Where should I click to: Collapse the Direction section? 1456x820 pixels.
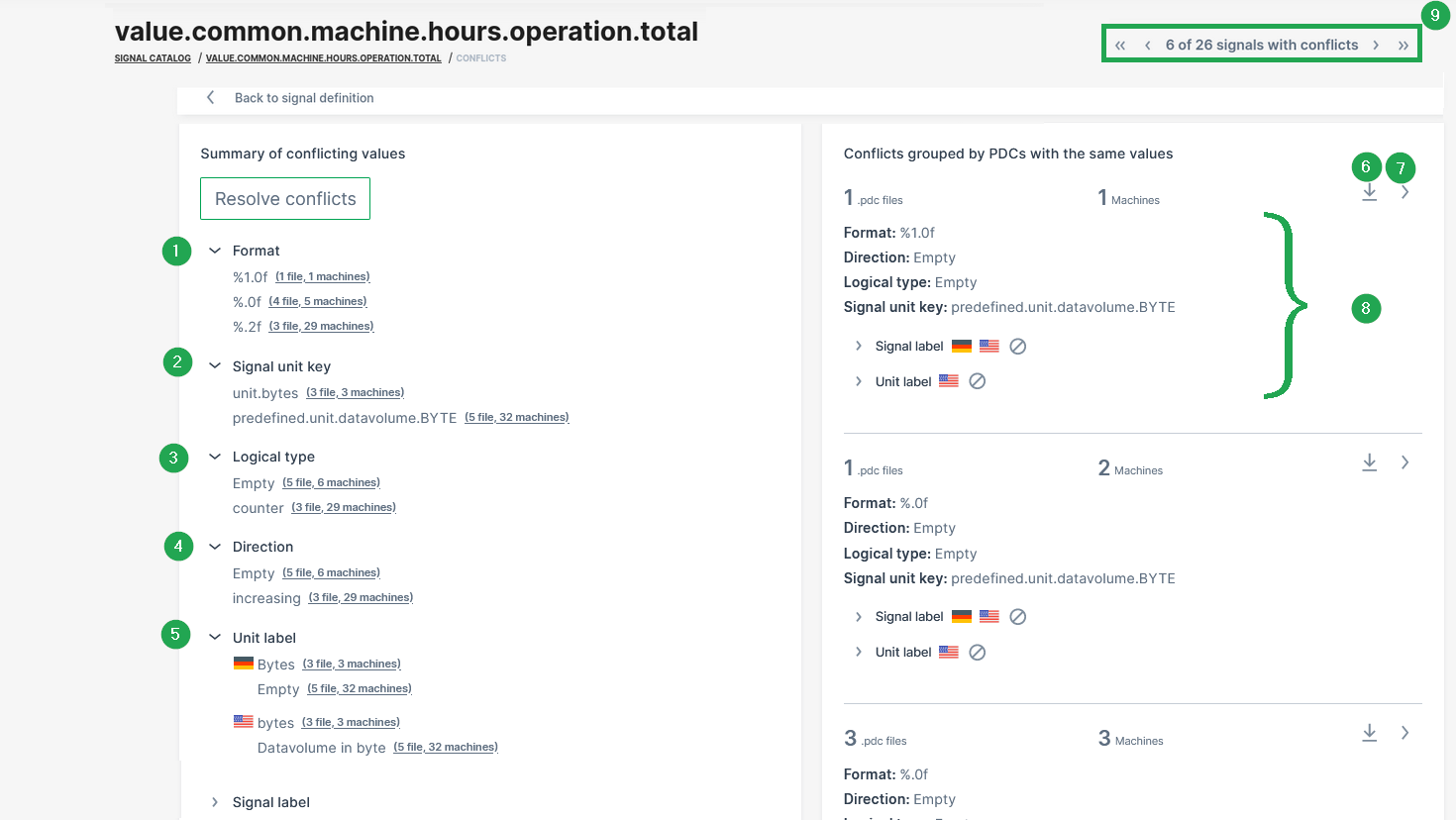[x=215, y=547]
